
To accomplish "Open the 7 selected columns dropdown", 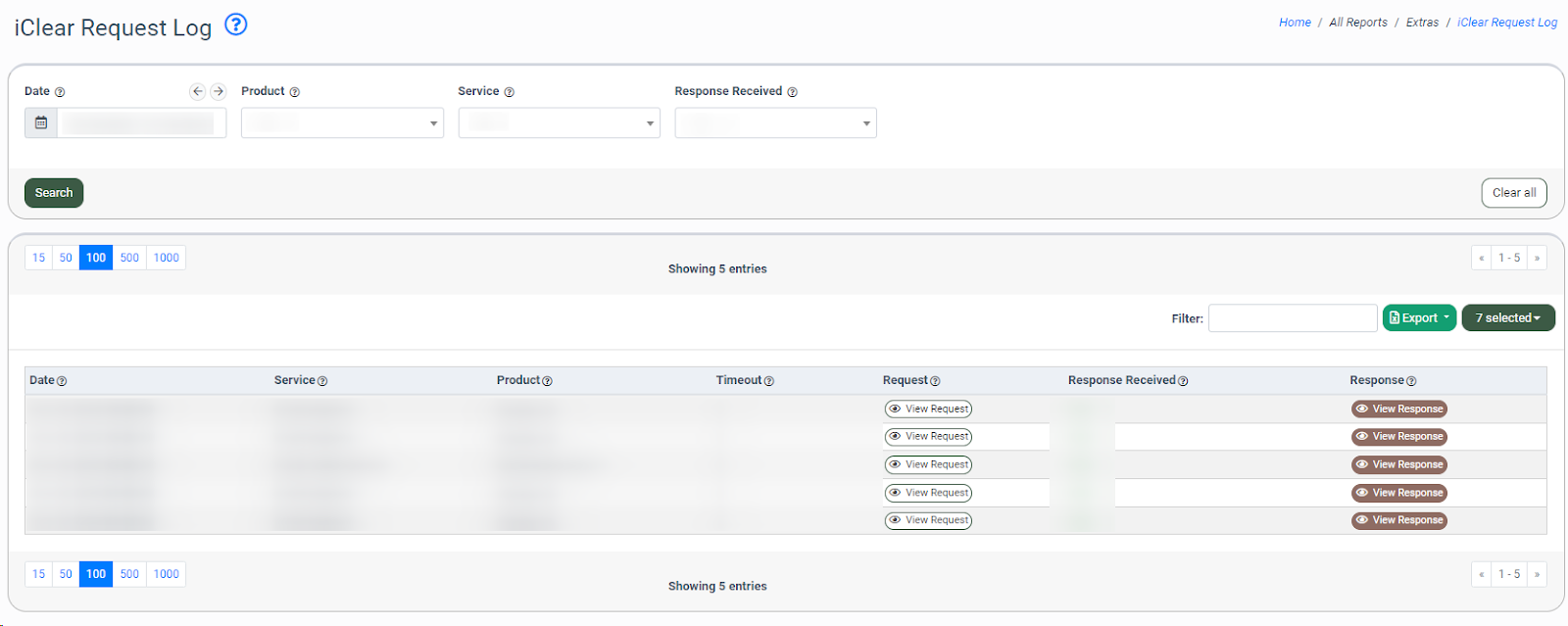I will tap(1507, 318).
